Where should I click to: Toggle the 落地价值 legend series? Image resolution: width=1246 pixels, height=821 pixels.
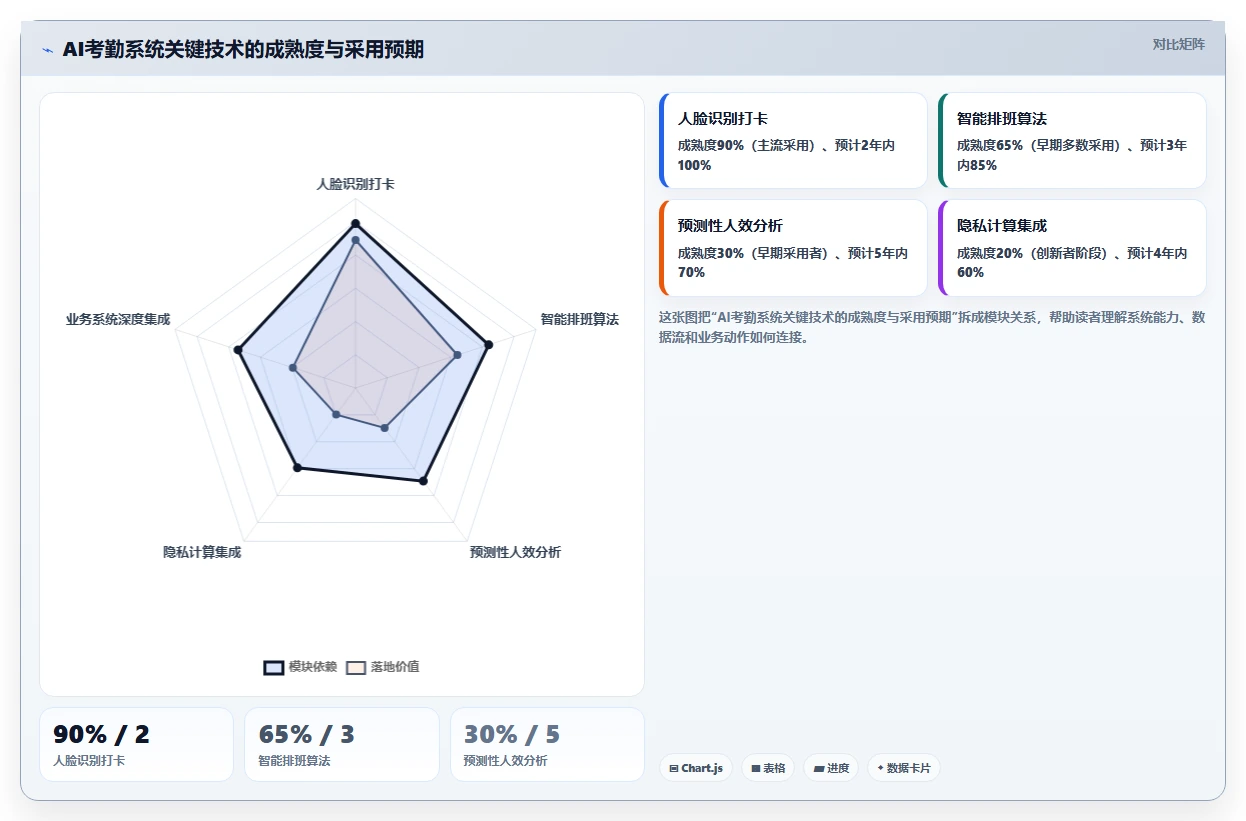point(383,667)
